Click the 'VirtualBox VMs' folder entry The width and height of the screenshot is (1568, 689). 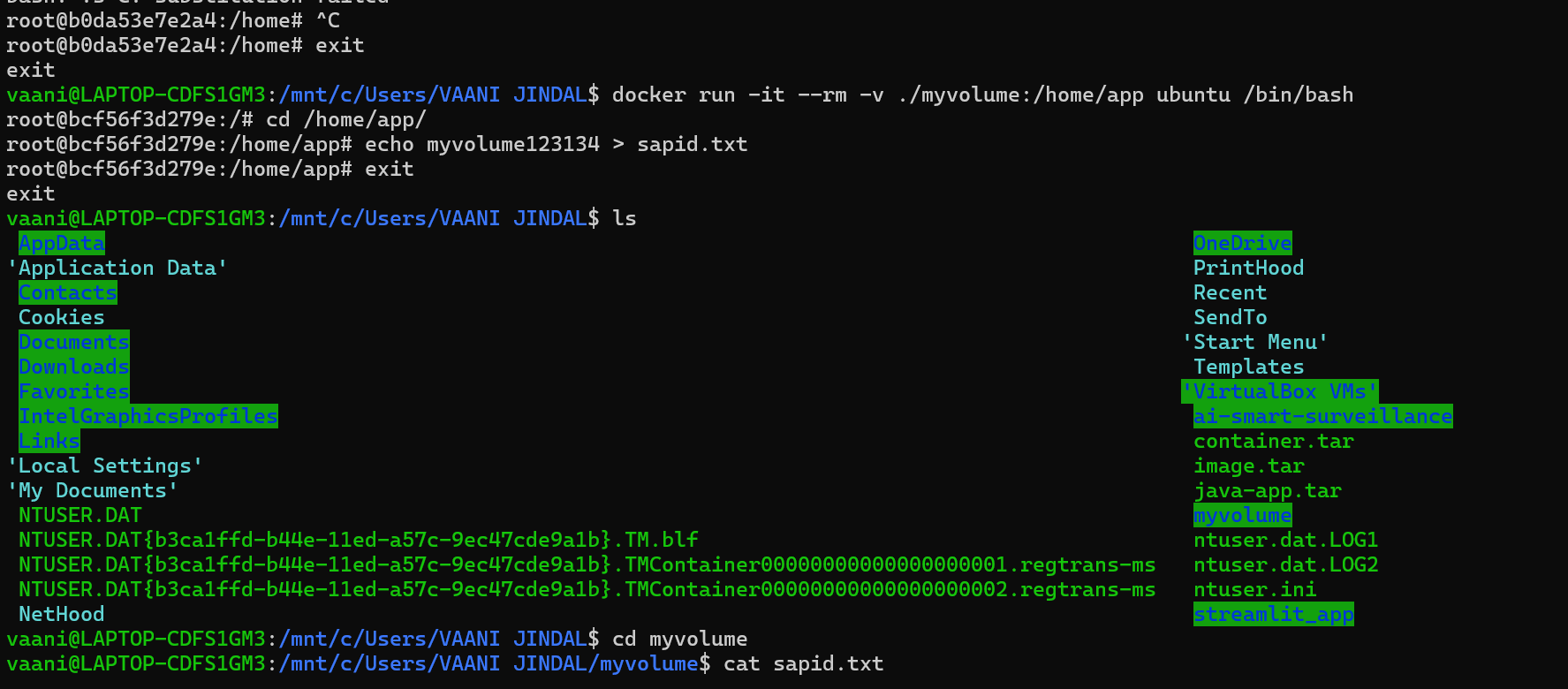1279,391
